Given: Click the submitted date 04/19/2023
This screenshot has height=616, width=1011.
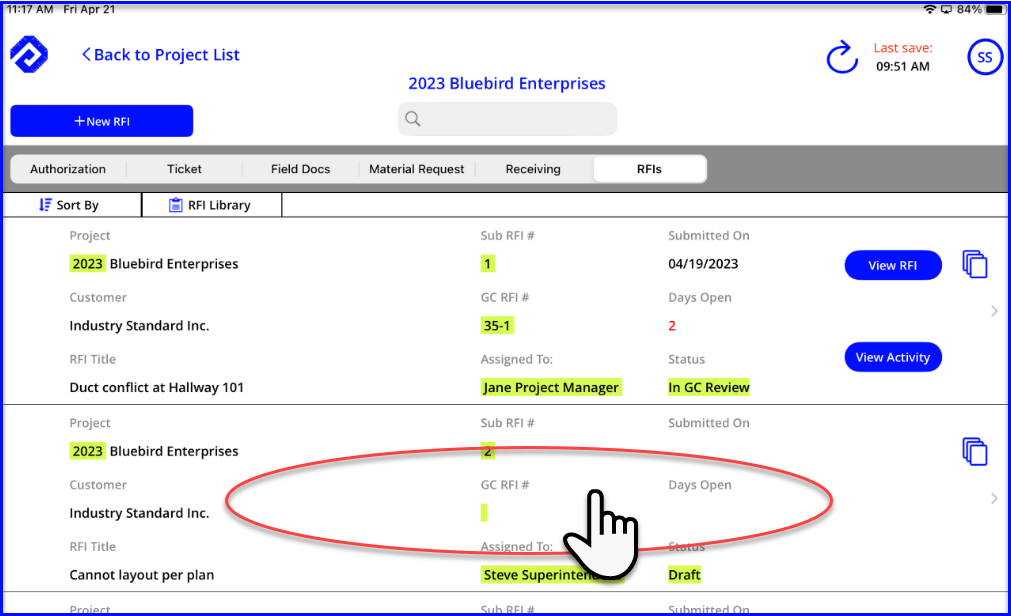Looking at the screenshot, I should pyautogui.click(x=703, y=264).
